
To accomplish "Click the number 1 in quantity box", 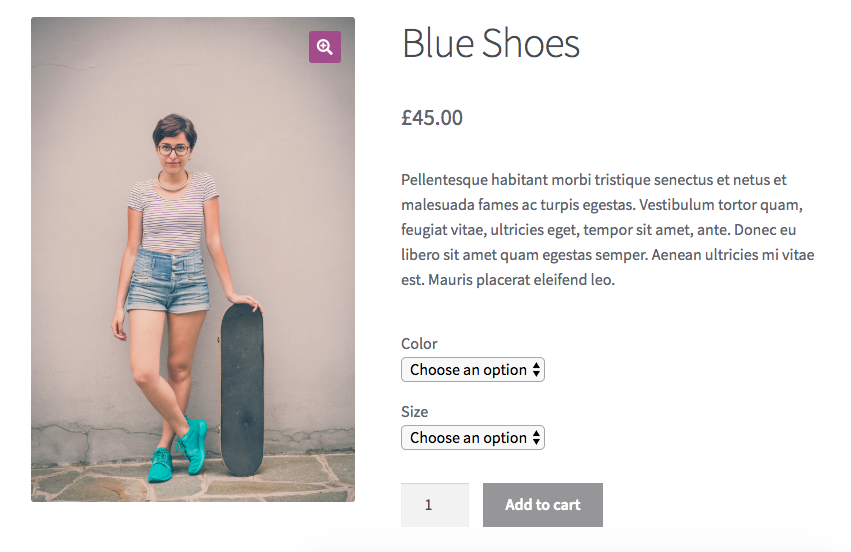I will [428, 505].
